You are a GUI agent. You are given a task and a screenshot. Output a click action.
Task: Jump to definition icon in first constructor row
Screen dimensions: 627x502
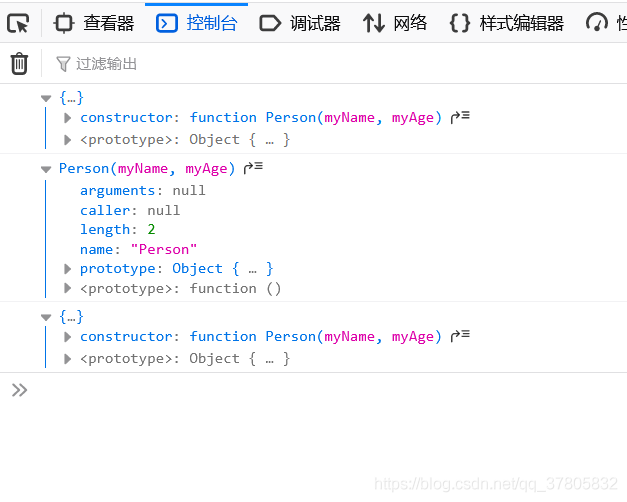point(460,117)
